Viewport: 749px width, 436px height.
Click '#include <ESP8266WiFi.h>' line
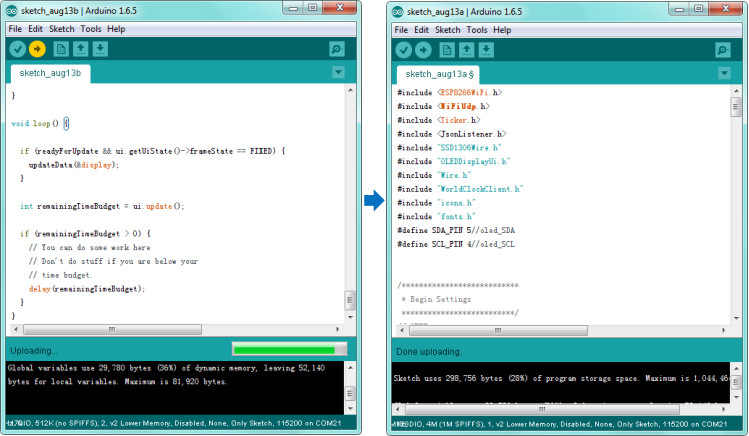point(449,92)
